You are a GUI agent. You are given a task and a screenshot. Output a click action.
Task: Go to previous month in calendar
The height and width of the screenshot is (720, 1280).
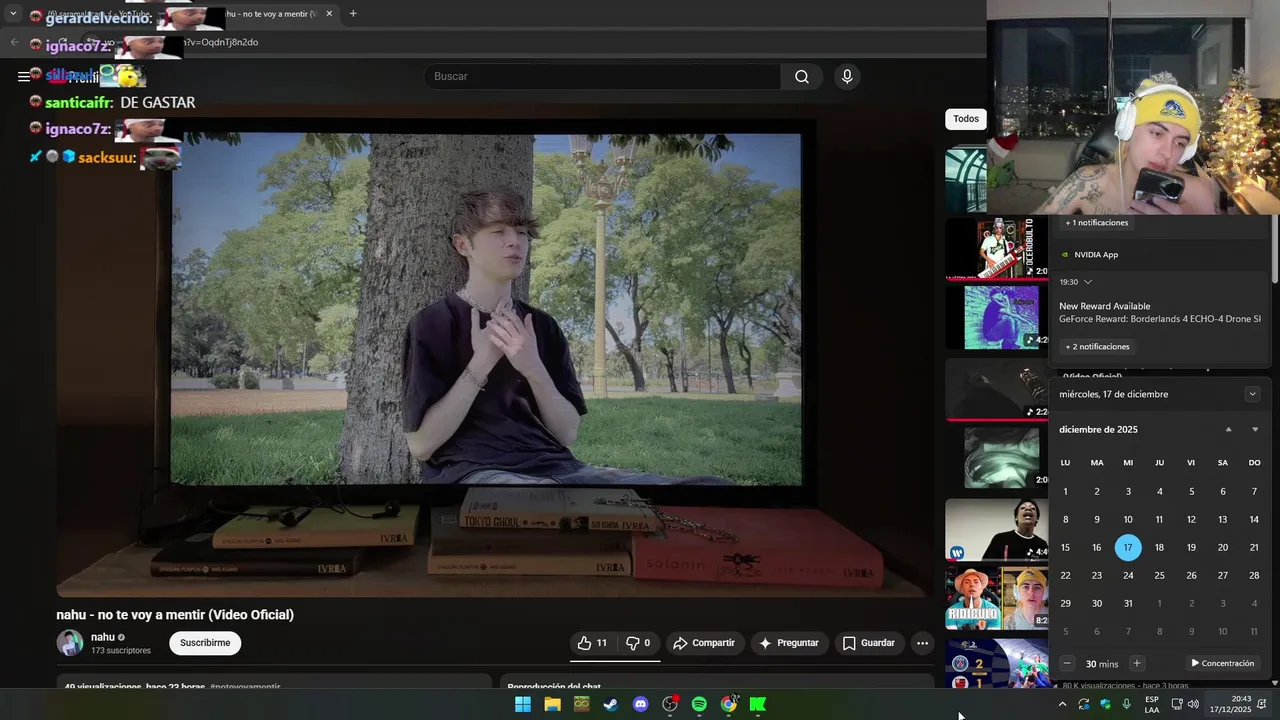[x=1229, y=430]
